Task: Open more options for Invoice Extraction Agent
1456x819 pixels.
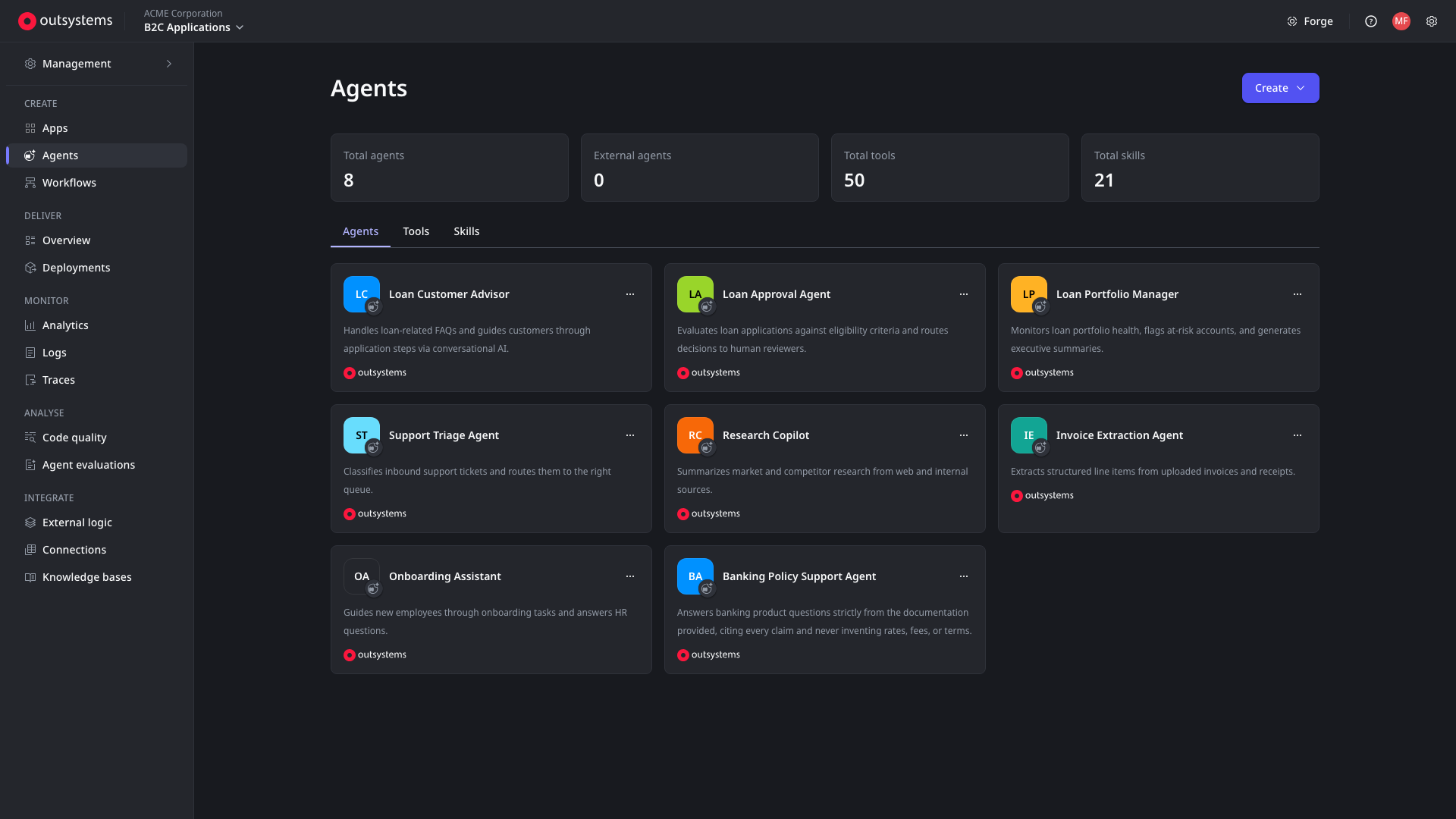Action: pyautogui.click(x=1298, y=435)
